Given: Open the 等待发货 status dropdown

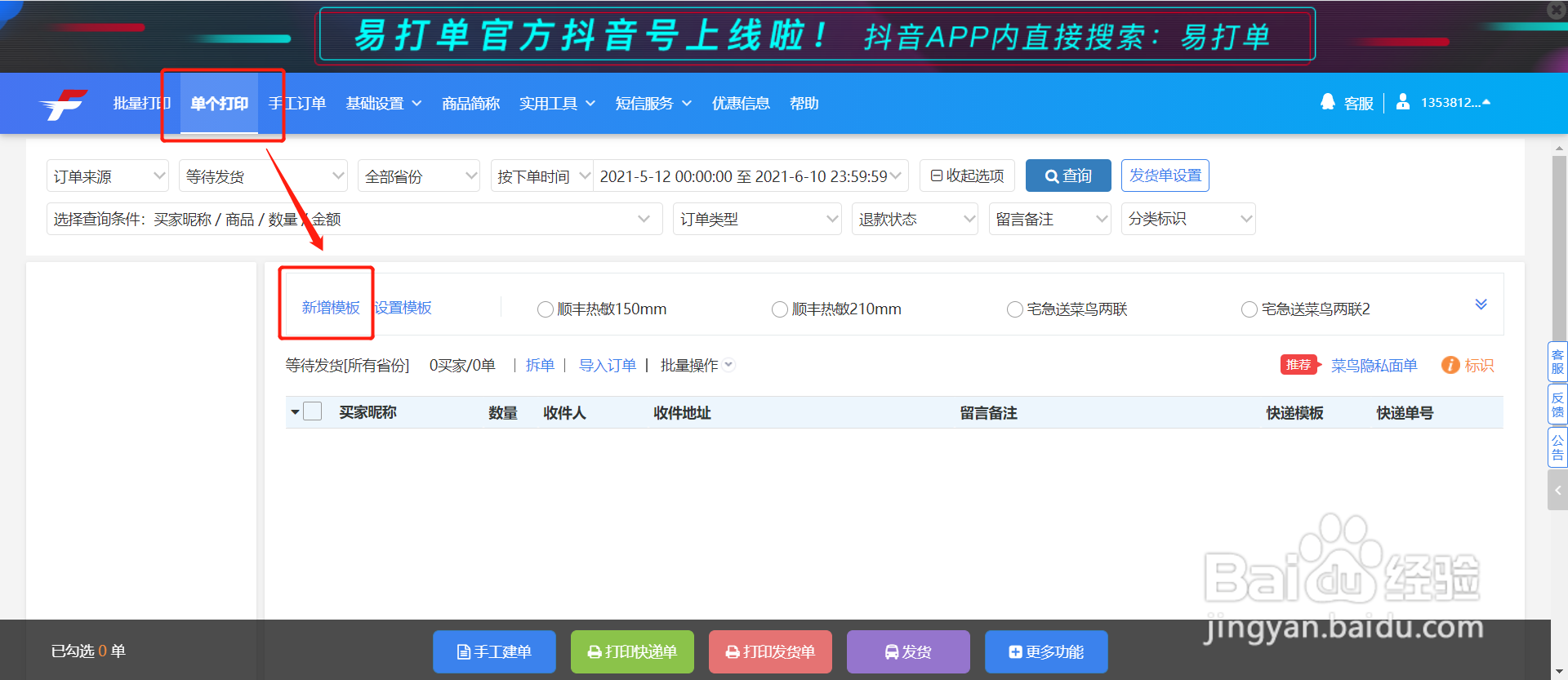Looking at the screenshot, I should pos(263,176).
